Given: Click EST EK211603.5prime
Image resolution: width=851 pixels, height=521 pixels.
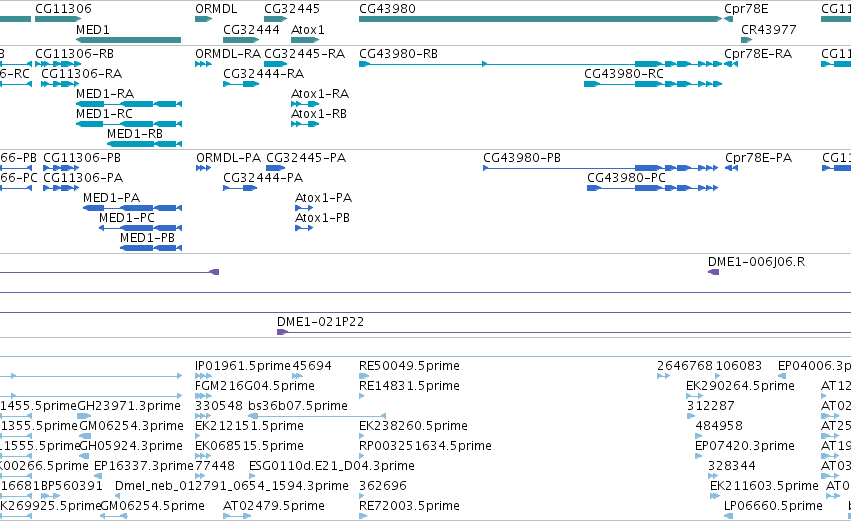Looking at the screenshot, I should (x=714, y=497).
